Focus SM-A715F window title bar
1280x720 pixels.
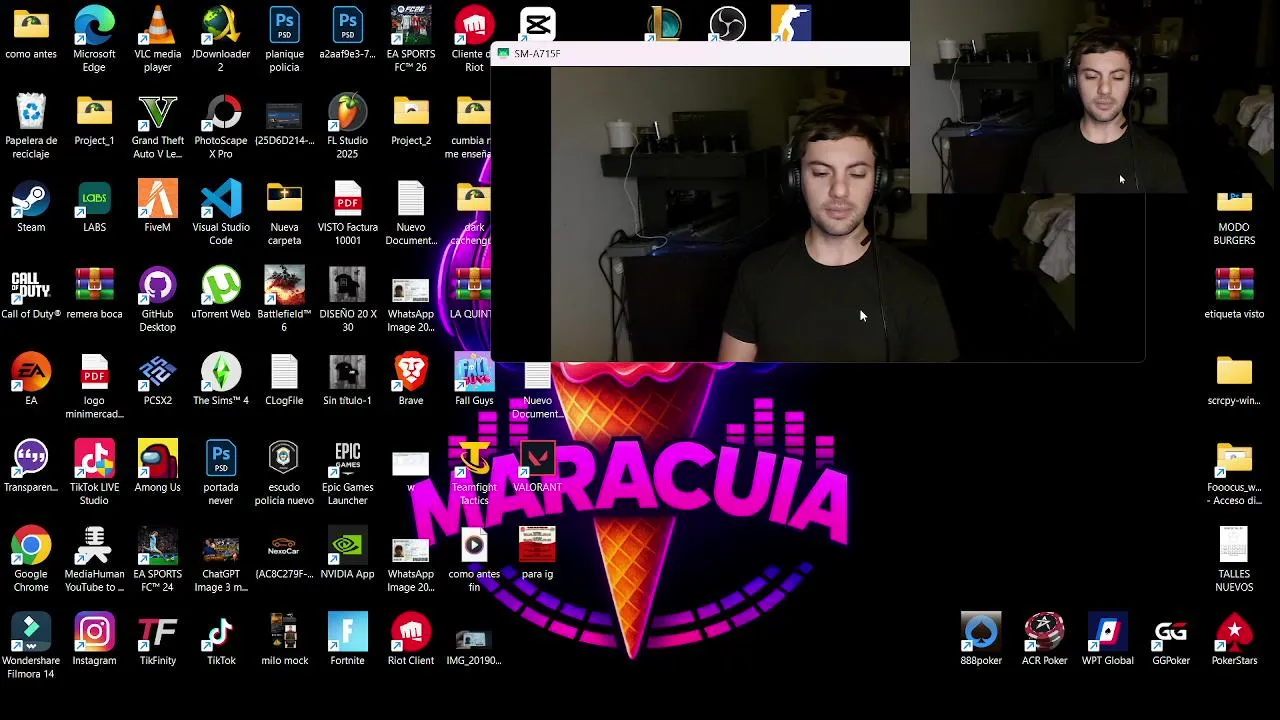tap(701, 53)
